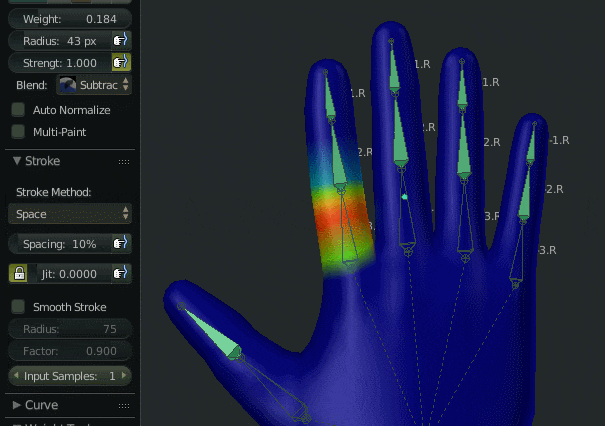This screenshot has height=426, width=605.
Task: Click the cyan vertex dot on middle finger
Action: (404, 197)
